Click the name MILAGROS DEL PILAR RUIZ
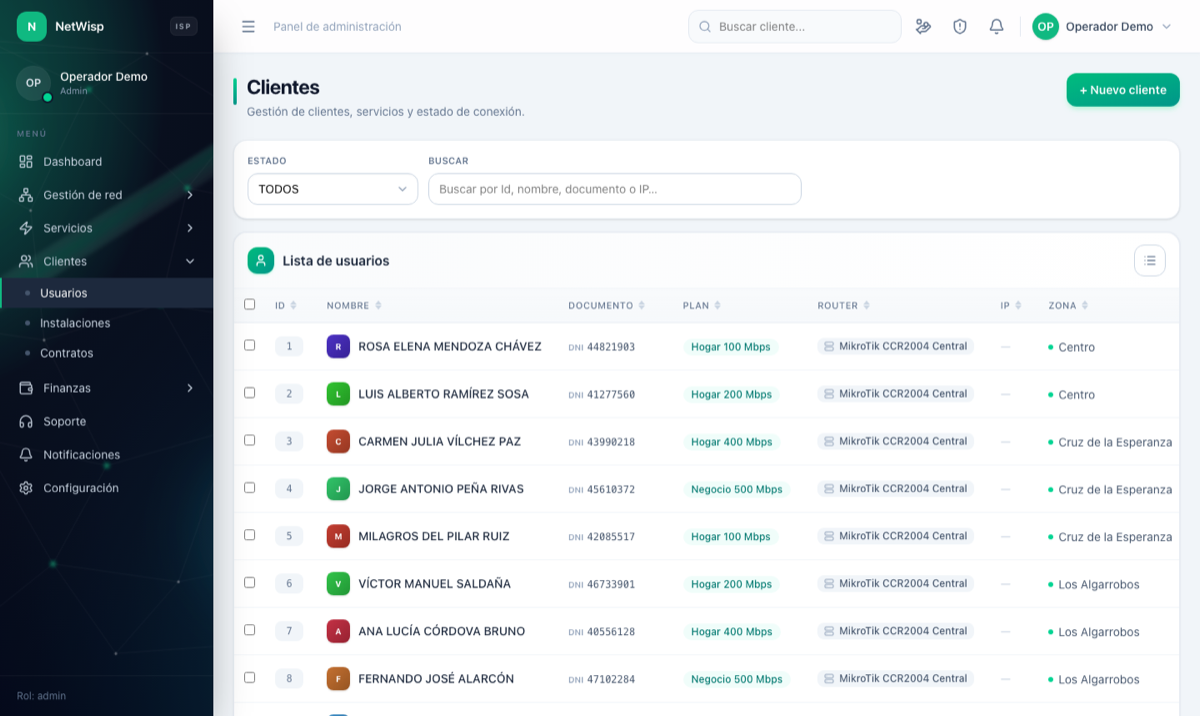The image size is (1200, 716). point(434,537)
